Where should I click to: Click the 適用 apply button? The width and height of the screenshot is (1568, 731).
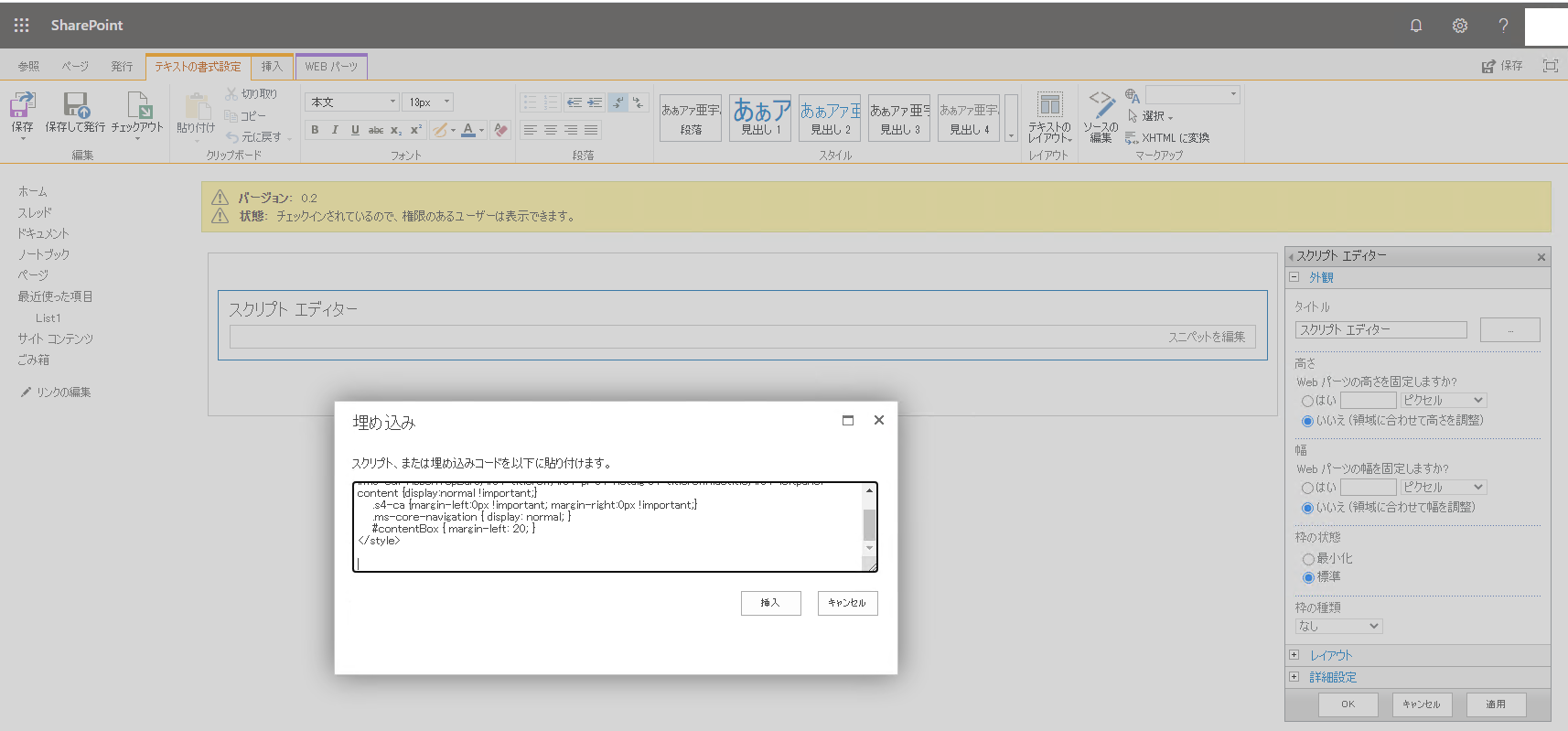tap(1496, 704)
